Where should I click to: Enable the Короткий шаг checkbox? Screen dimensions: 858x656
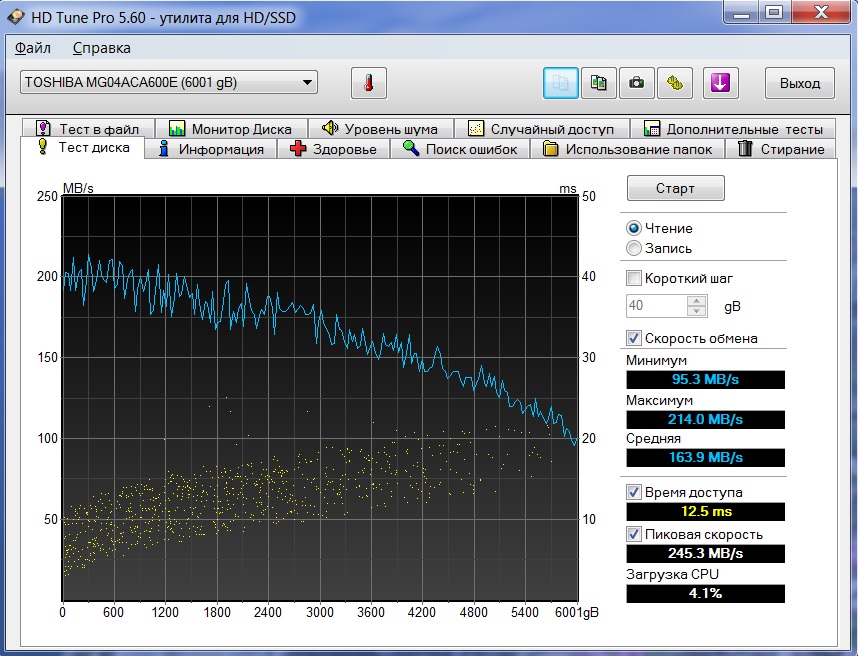[x=634, y=278]
